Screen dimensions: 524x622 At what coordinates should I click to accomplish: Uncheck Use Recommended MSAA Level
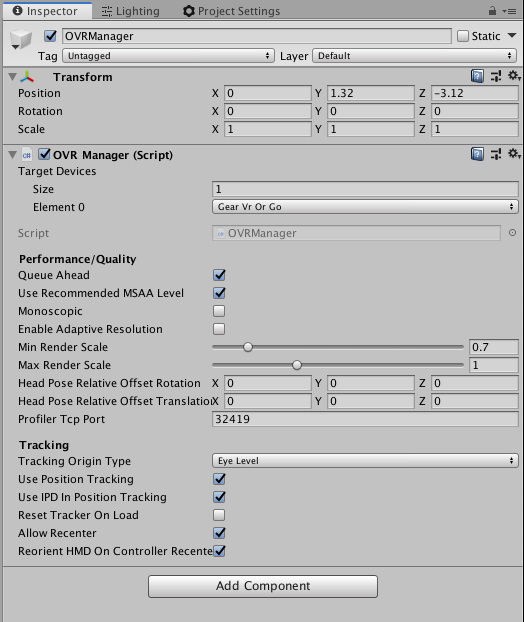[x=219, y=293]
